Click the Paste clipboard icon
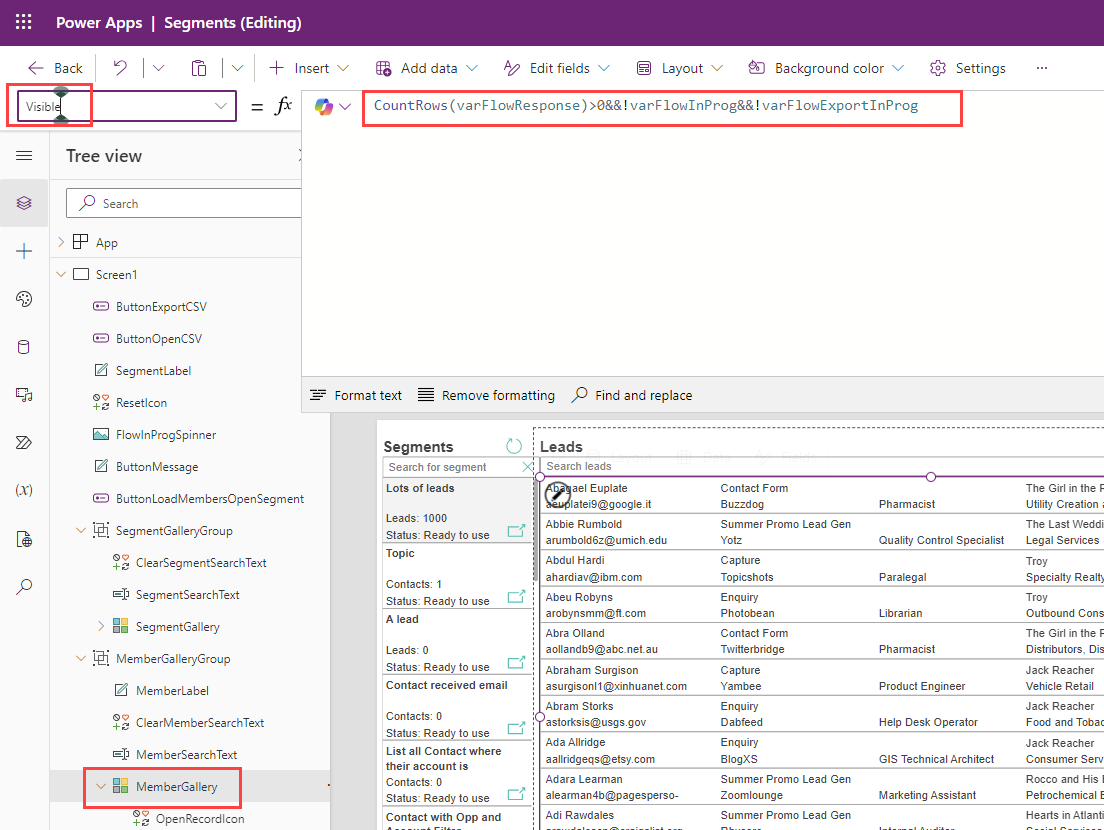The width and height of the screenshot is (1104, 830). (199, 68)
